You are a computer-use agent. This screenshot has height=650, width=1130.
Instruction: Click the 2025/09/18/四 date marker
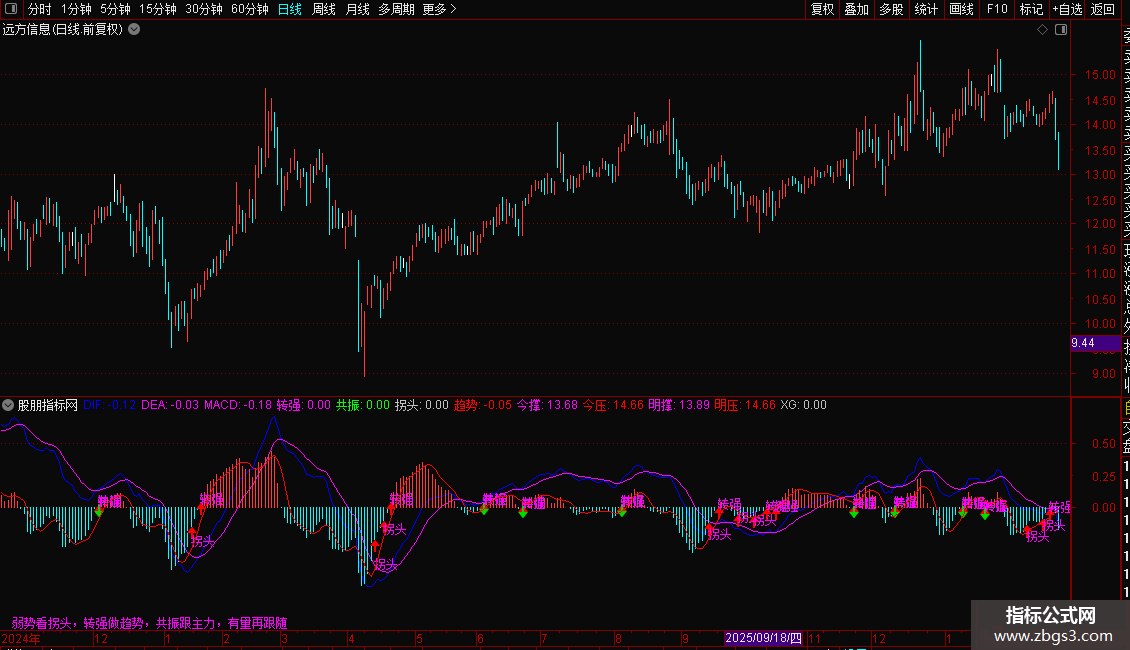click(x=763, y=638)
